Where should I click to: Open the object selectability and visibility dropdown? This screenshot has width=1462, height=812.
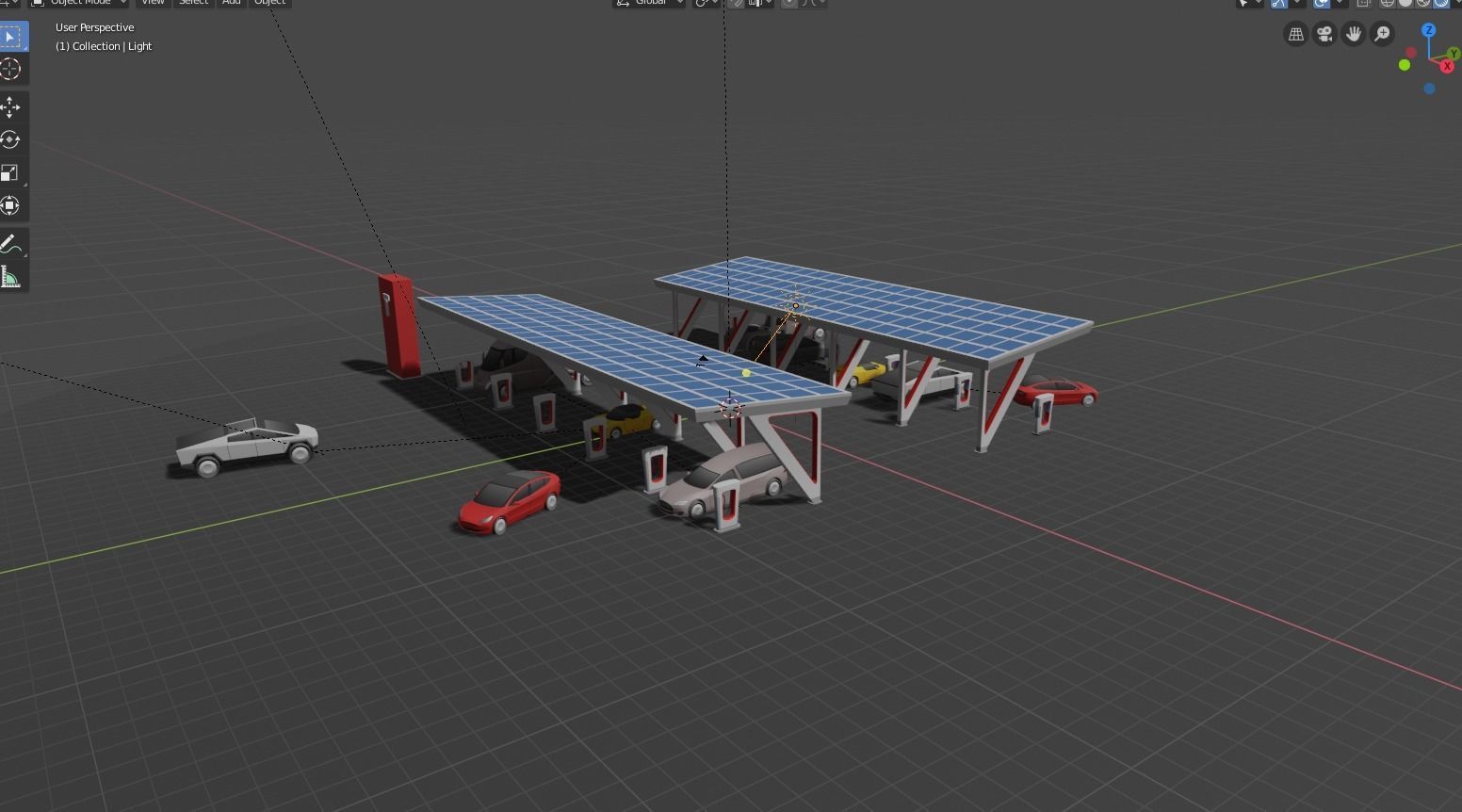pyautogui.click(x=1249, y=3)
